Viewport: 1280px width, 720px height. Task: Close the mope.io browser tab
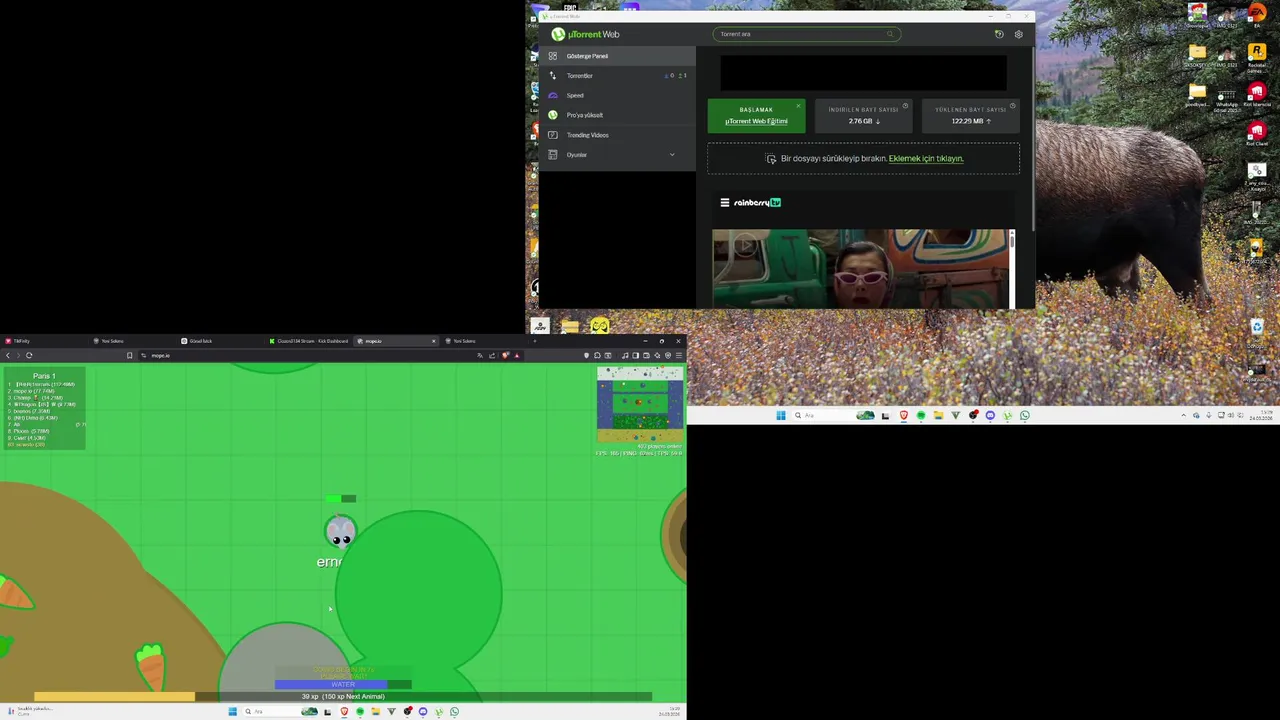(433, 341)
